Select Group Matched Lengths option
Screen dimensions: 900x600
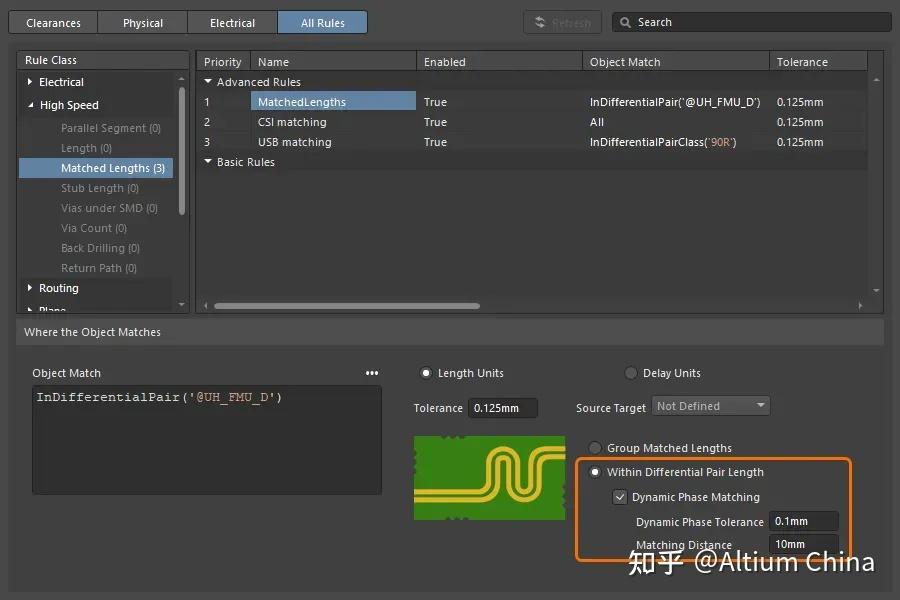595,448
